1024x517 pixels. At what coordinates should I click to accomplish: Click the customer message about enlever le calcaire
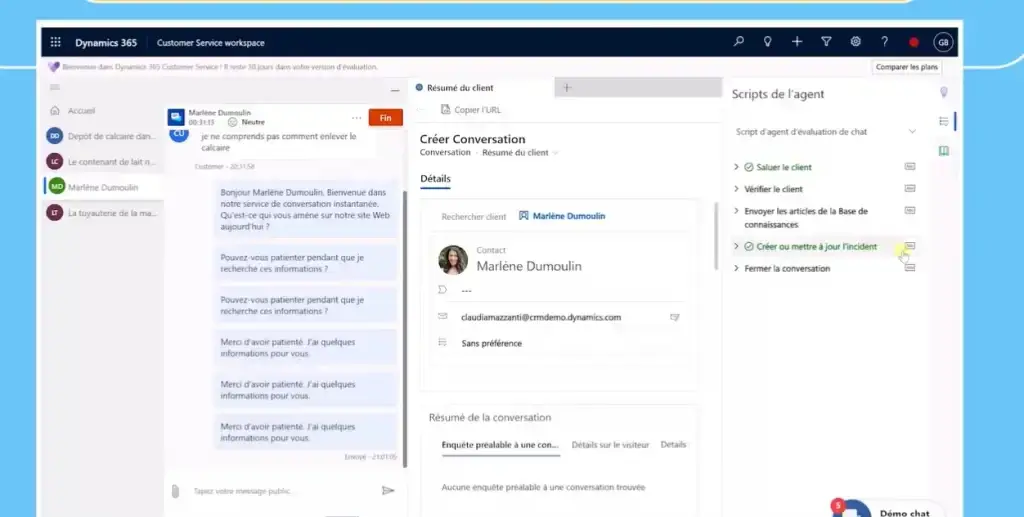coord(280,142)
